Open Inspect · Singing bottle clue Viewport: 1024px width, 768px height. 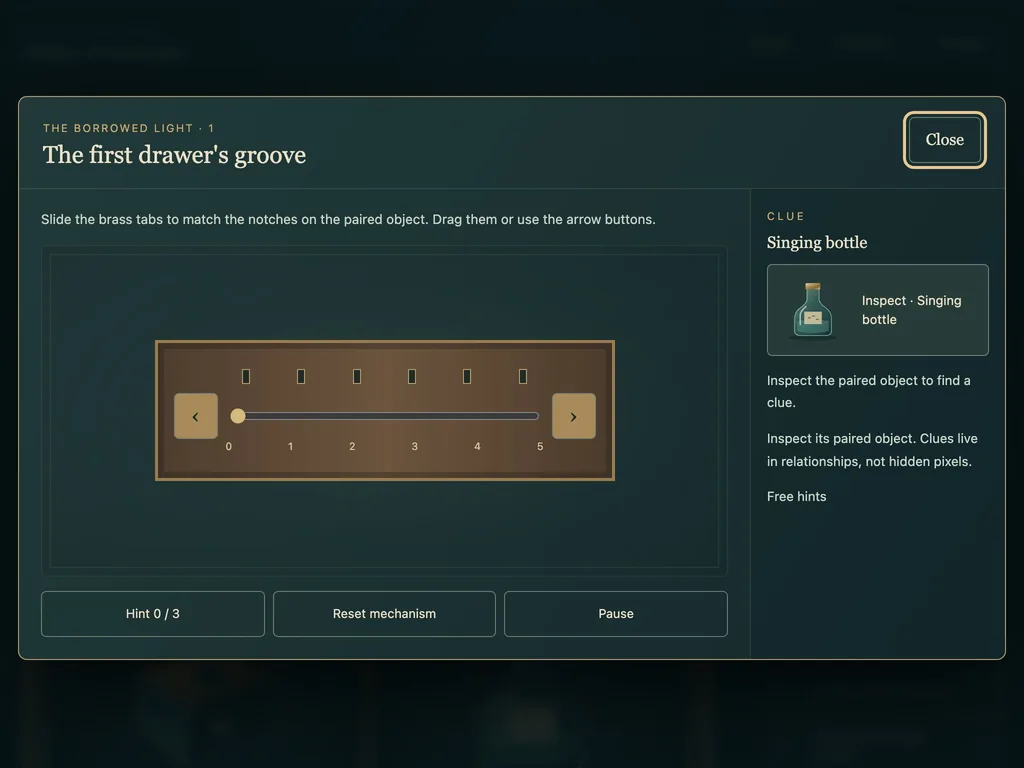[877, 310]
